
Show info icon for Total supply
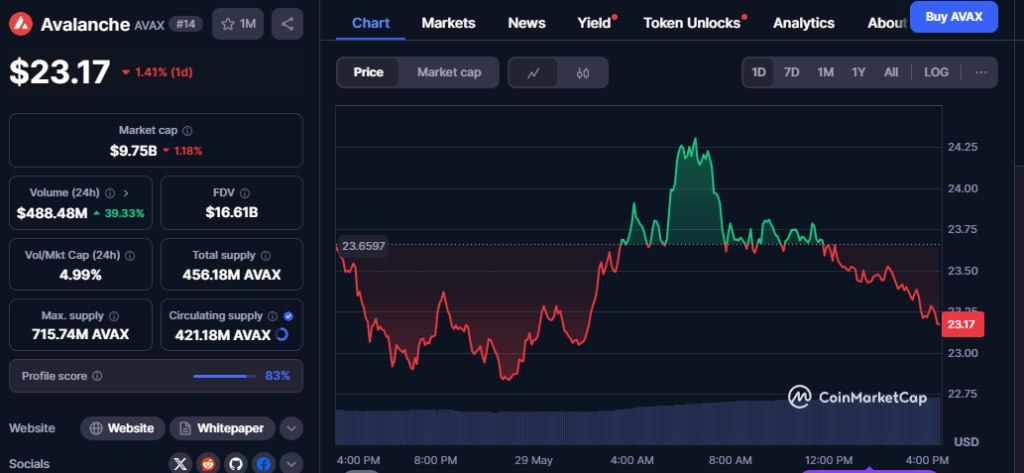click(x=266, y=255)
